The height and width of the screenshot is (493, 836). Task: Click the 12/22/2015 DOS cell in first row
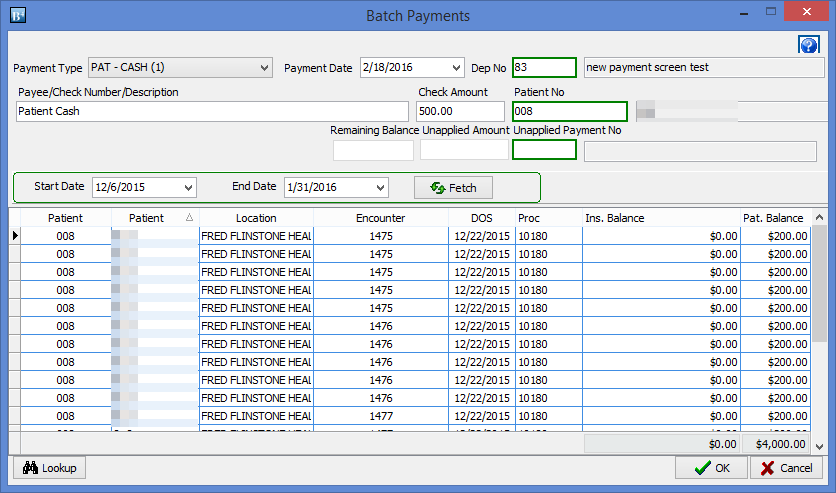[x=482, y=236]
